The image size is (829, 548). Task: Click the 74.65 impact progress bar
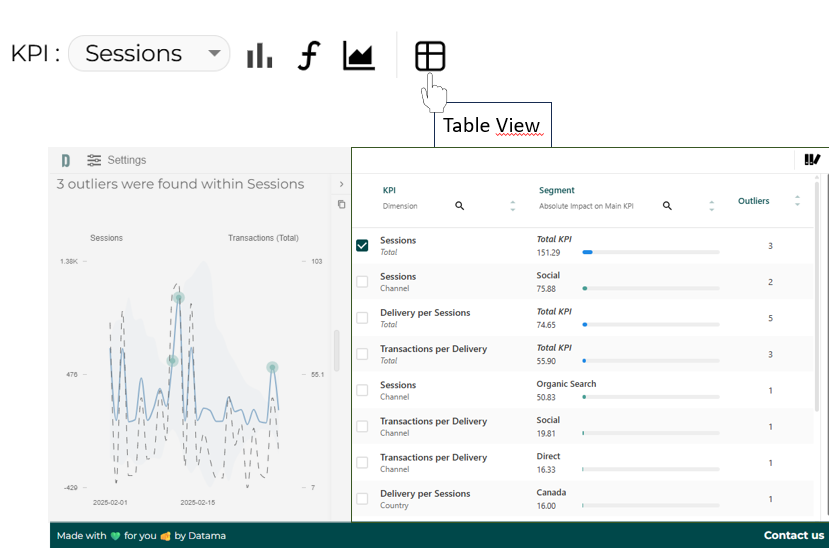point(651,324)
